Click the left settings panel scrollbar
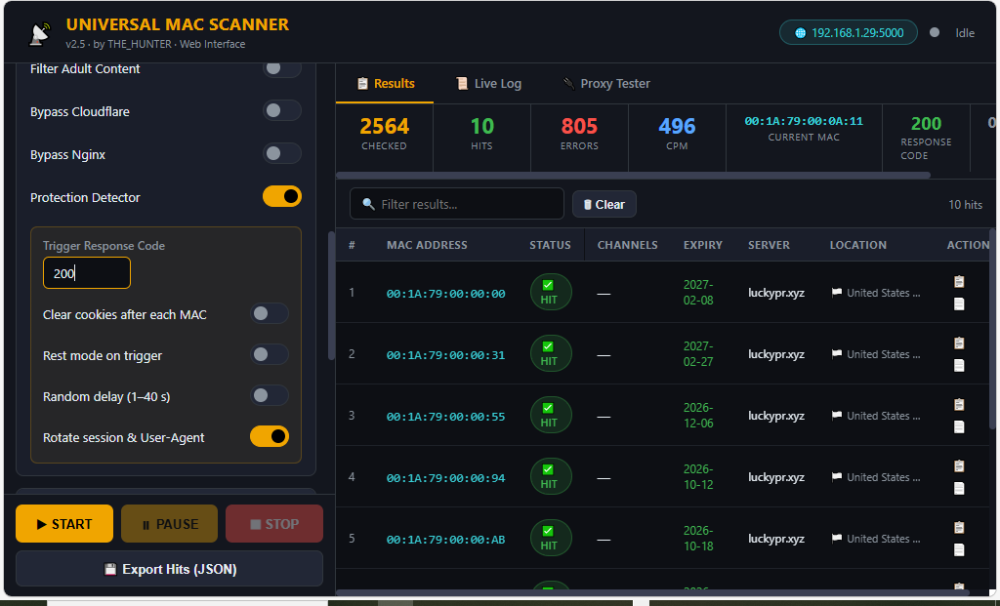 click(331, 297)
